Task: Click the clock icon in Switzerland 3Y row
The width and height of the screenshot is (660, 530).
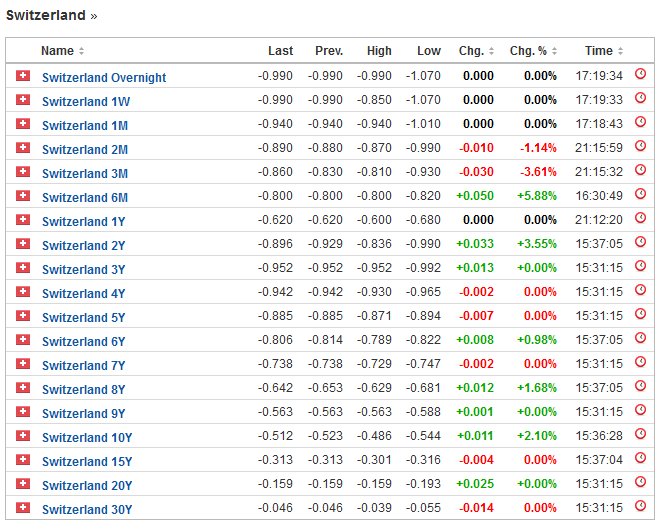Action: pyautogui.click(x=640, y=266)
